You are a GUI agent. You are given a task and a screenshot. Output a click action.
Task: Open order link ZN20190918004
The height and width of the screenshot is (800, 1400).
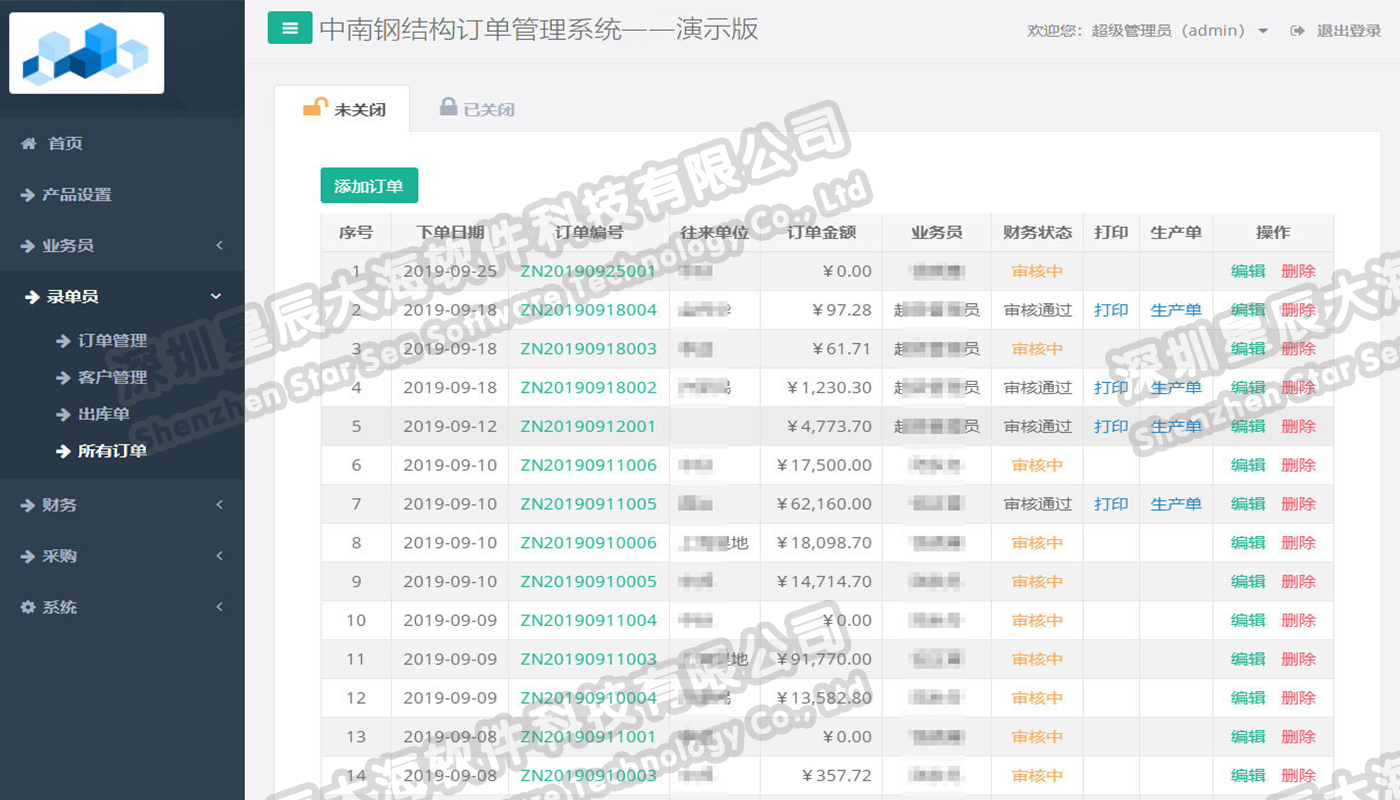[x=589, y=310]
